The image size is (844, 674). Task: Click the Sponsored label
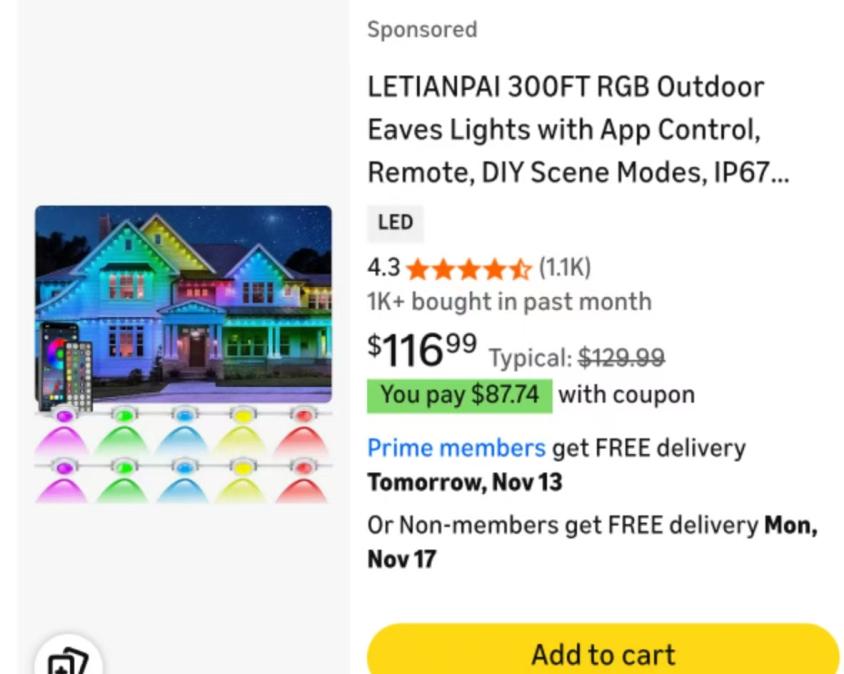(421, 30)
